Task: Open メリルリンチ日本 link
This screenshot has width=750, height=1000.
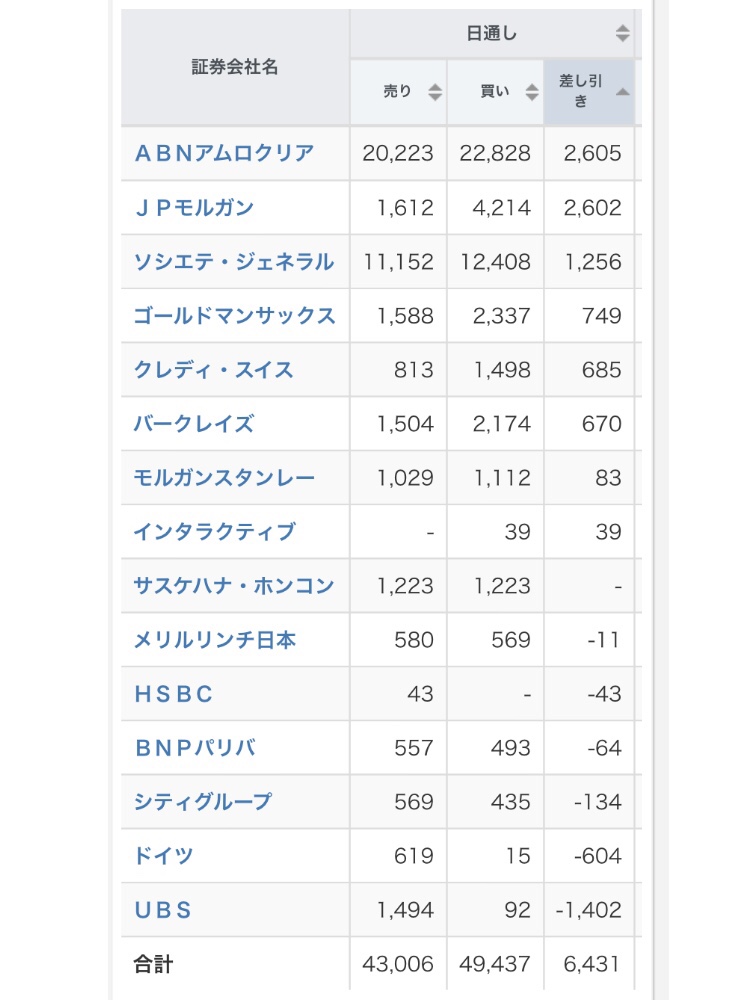Action: pyautogui.click(x=215, y=640)
